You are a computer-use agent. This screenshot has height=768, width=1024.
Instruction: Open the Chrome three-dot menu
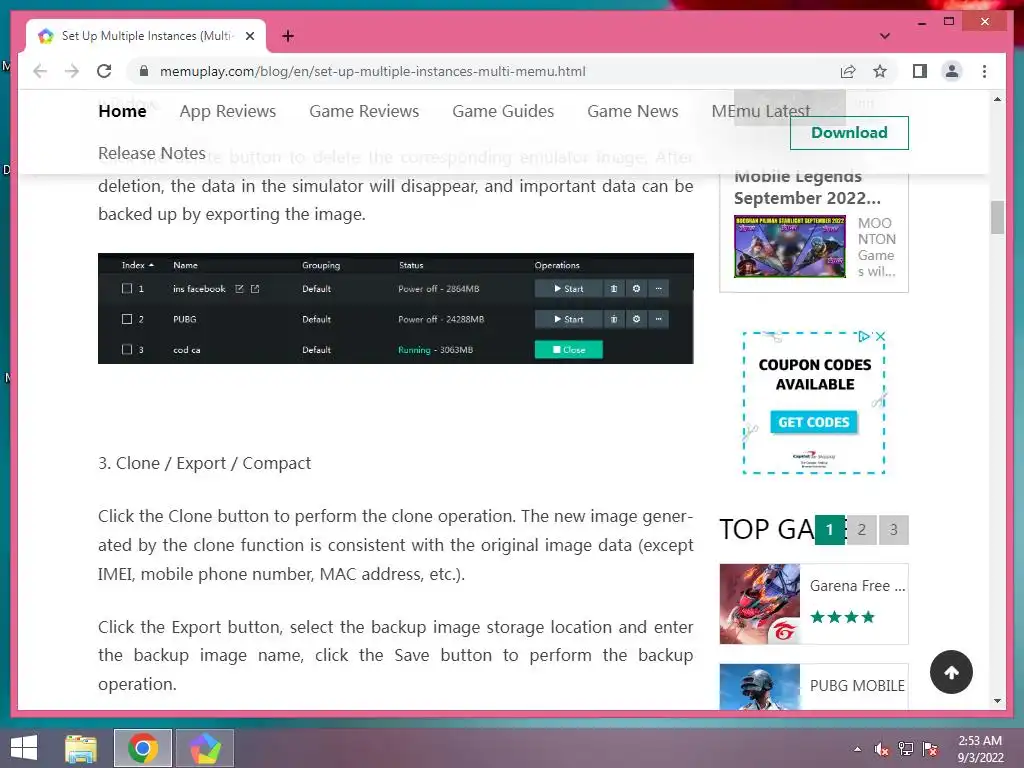coord(984,71)
